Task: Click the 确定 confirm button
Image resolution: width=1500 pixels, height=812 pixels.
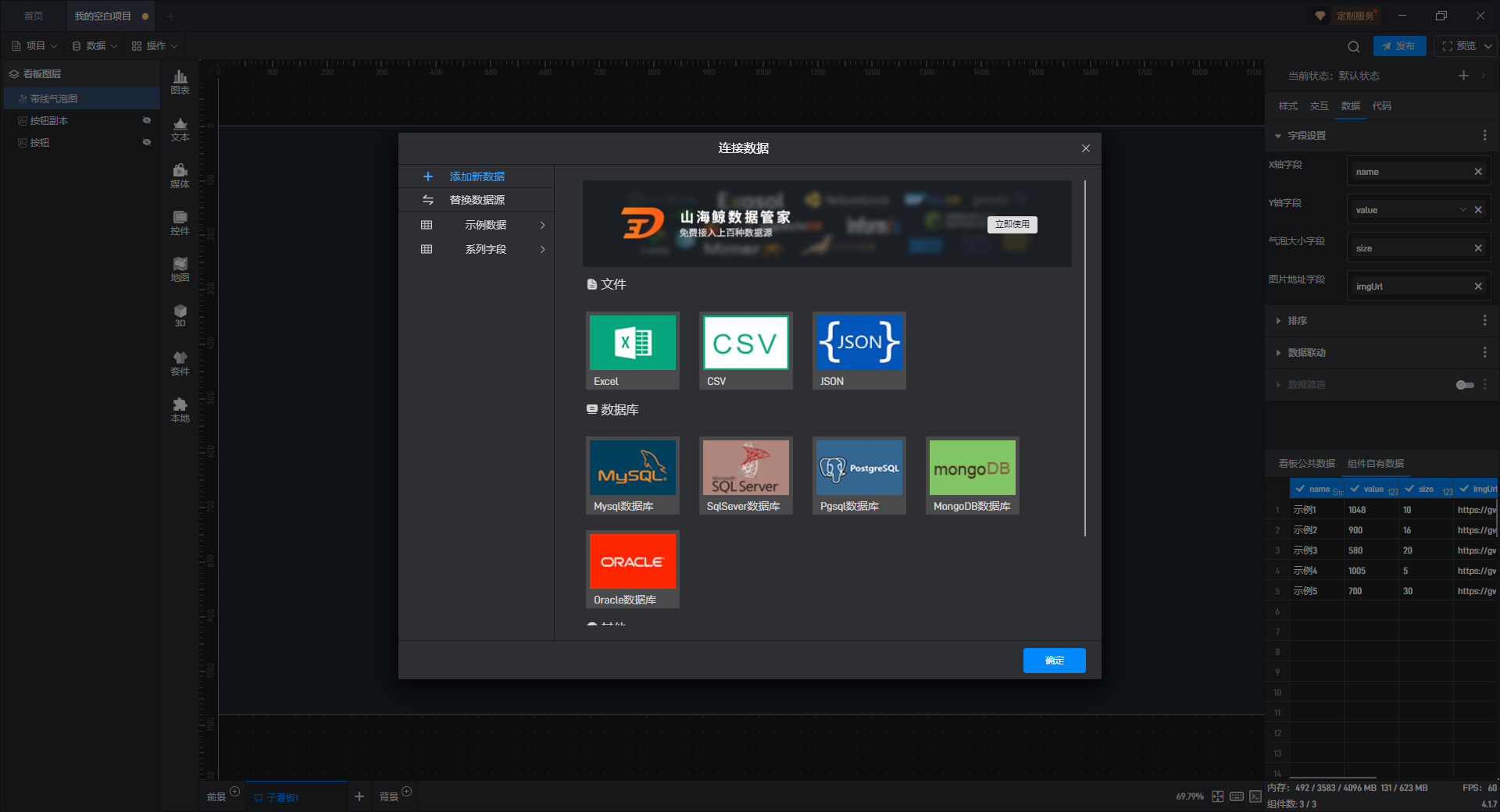Action: (x=1054, y=661)
